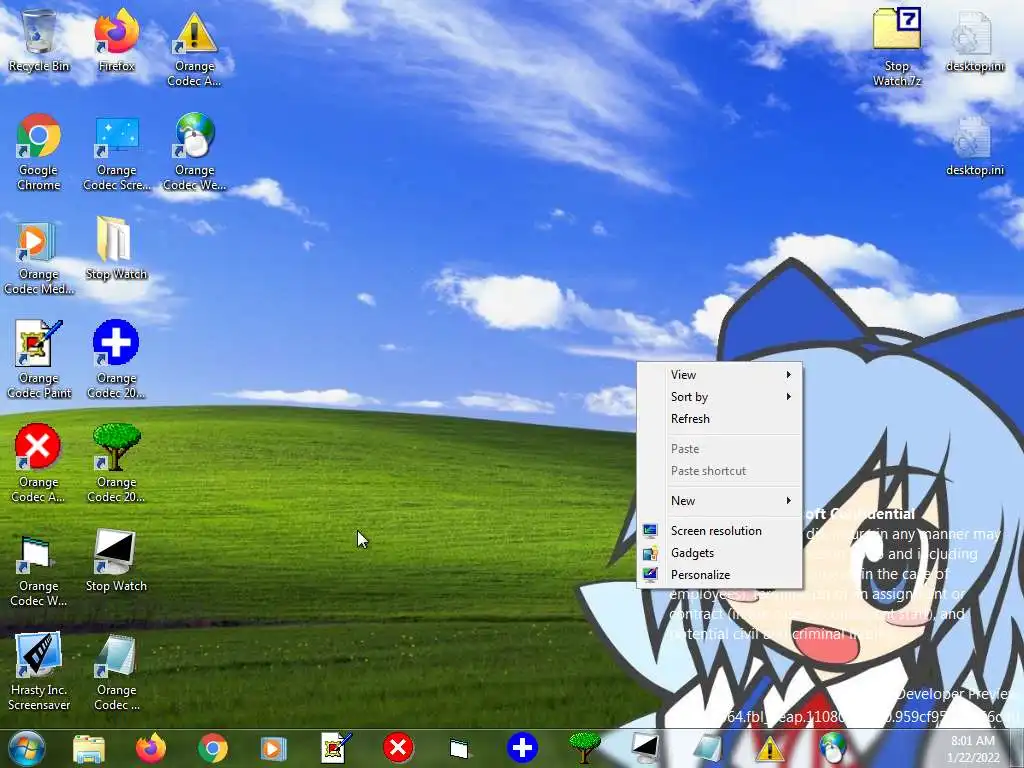Select the Stop Watch.7z archive file
Image resolution: width=1024 pixels, height=768 pixels.
[897, 47]
